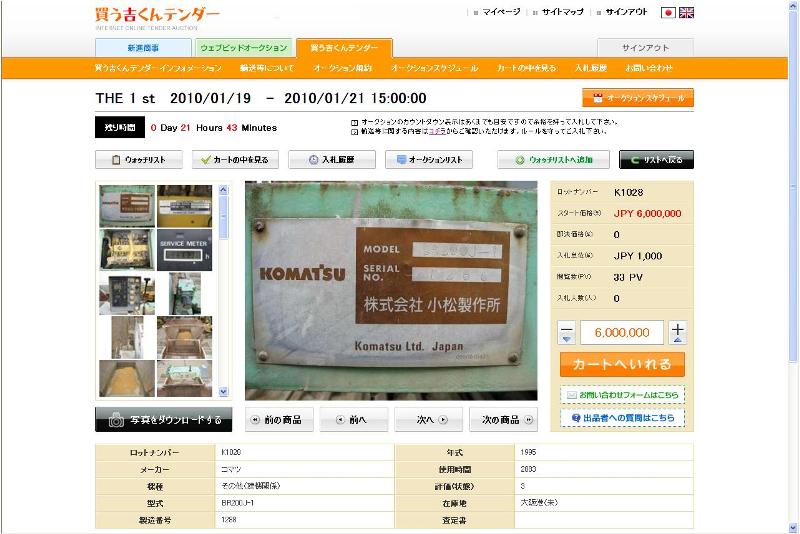This screenshot has height=534, width=800.
Task: Open サイトマップ link in header
Action: tap(562, 12)
